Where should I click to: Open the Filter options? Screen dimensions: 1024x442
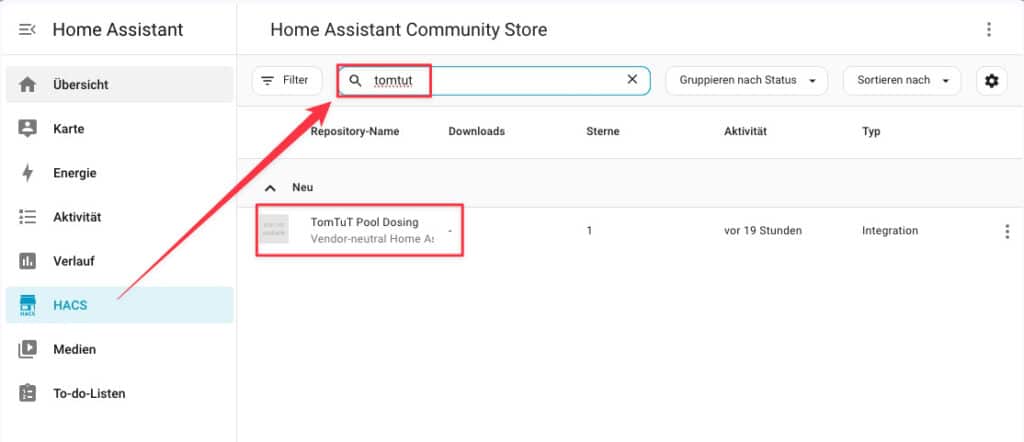(x=286, y=81)
